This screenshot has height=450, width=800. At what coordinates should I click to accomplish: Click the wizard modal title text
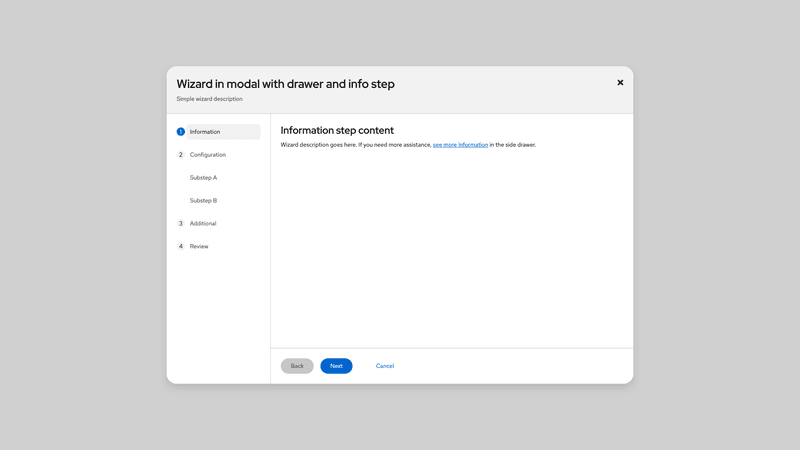coord(285,84)
